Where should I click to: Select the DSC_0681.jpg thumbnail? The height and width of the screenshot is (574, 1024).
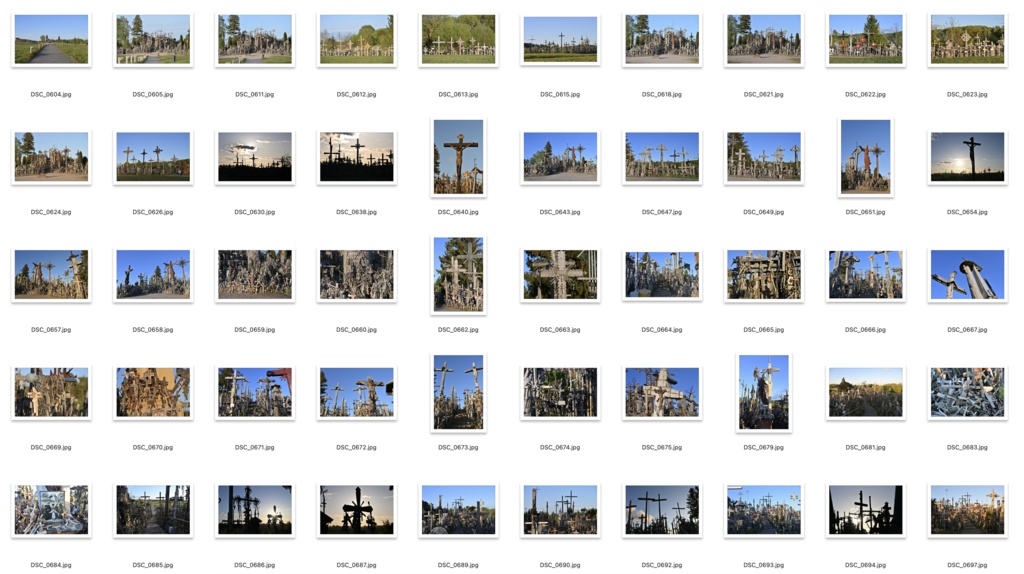pos(865,392)
